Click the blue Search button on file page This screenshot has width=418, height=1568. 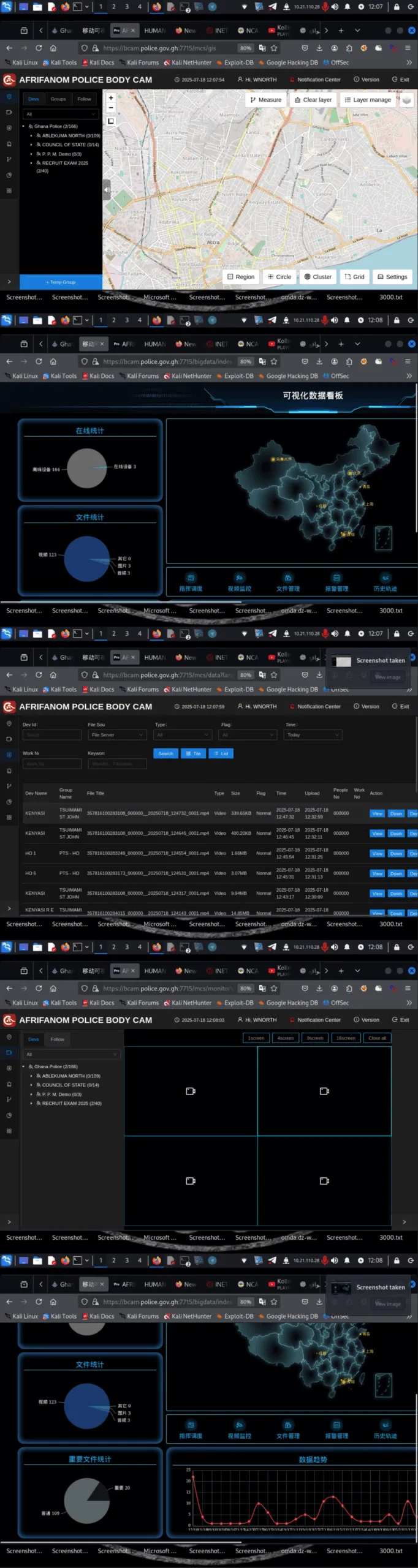tap(165, 753)
